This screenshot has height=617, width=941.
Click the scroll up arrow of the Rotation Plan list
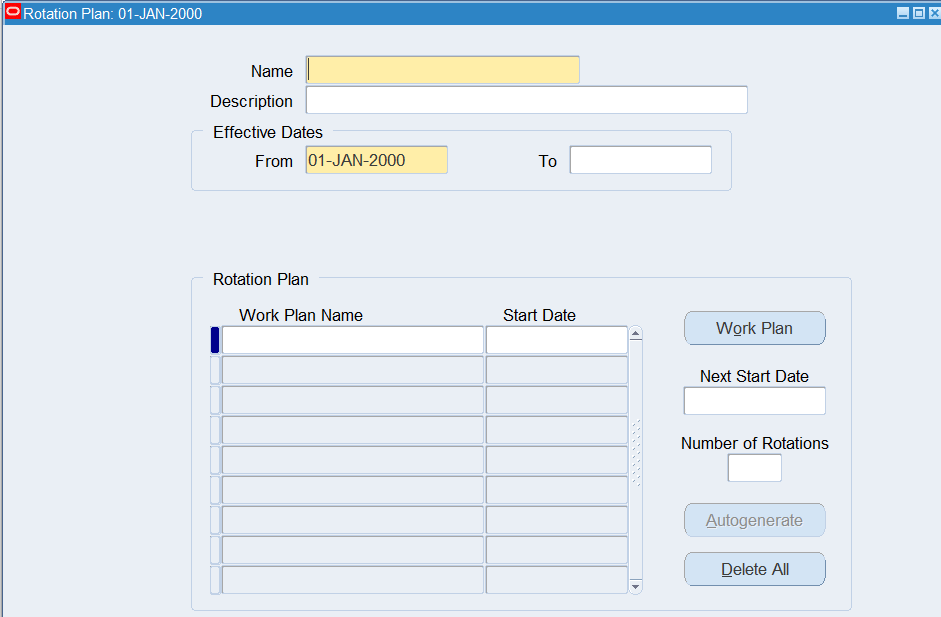click(635, 334)
